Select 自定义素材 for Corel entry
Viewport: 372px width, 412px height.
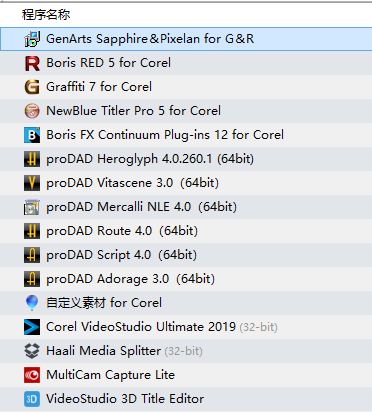tap(186, 303)
